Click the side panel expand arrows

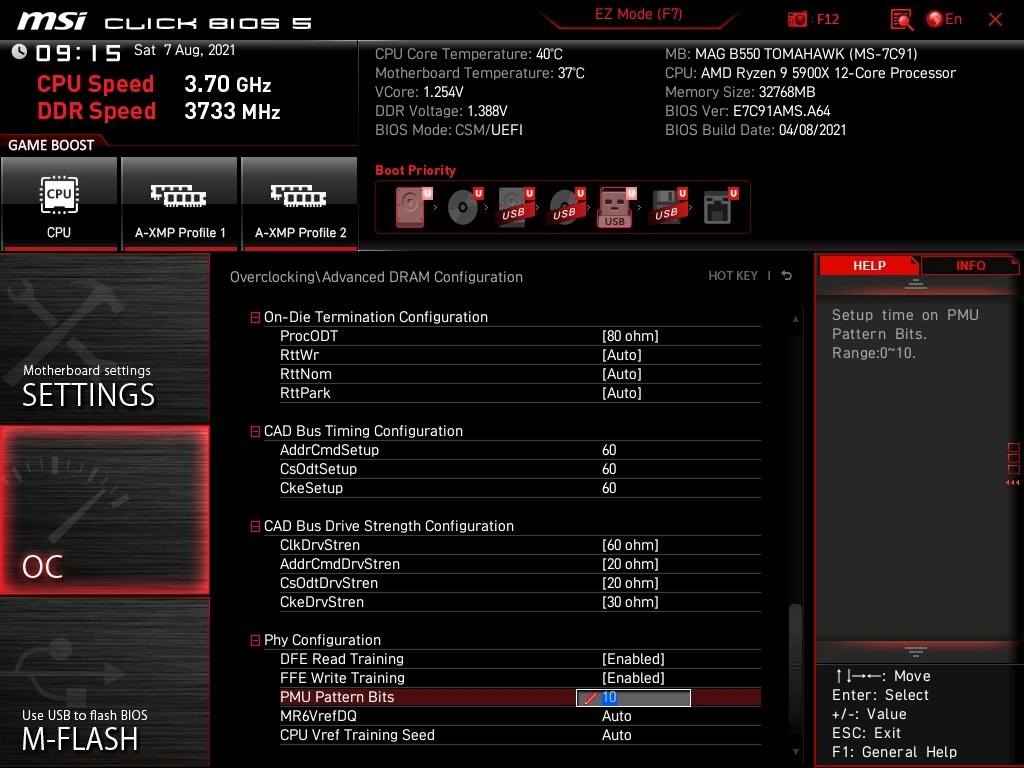[x=1012, y=483]
